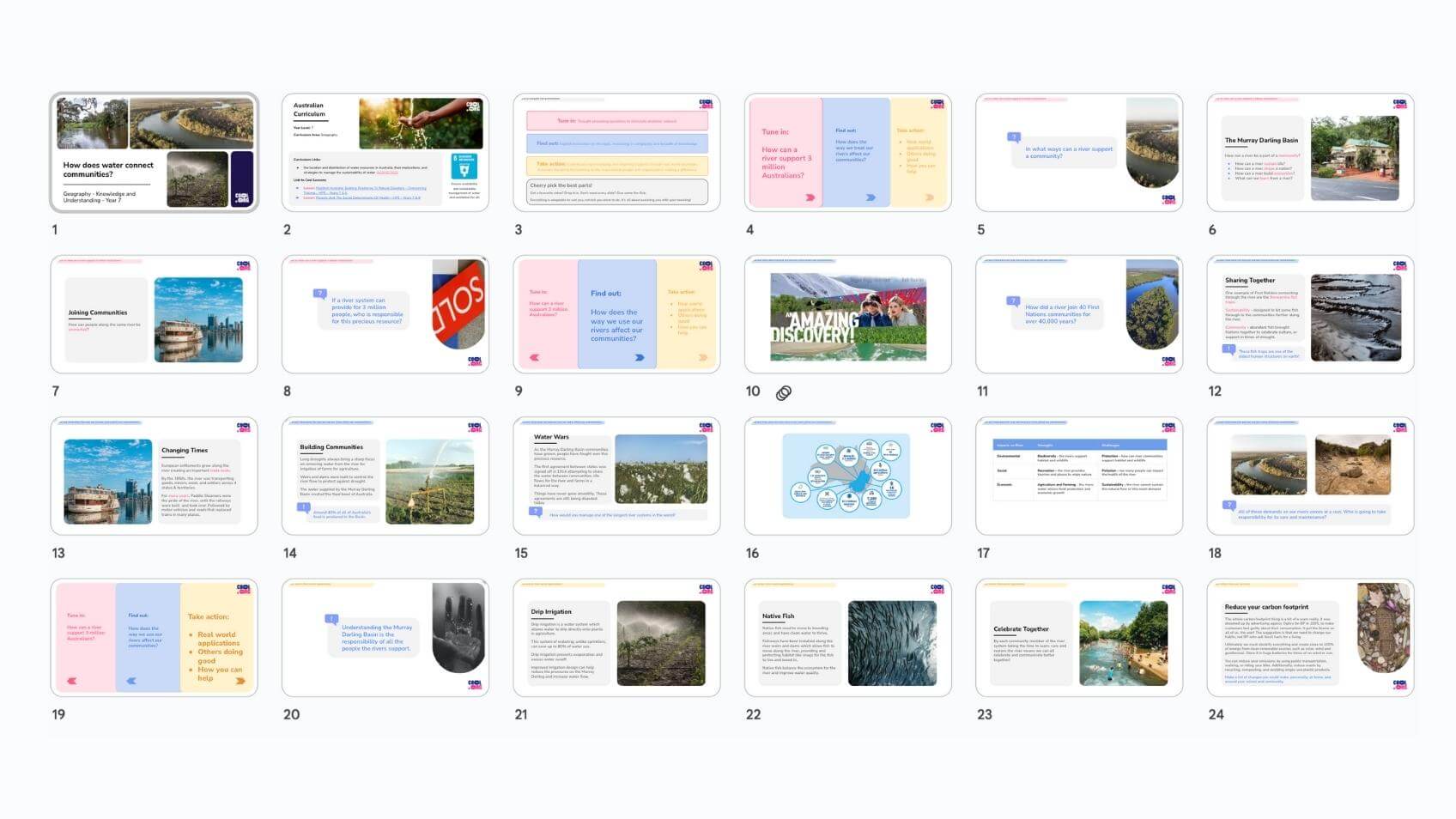Select slide 17 containing the table
1456x819 pixels.
point(1078,476)
